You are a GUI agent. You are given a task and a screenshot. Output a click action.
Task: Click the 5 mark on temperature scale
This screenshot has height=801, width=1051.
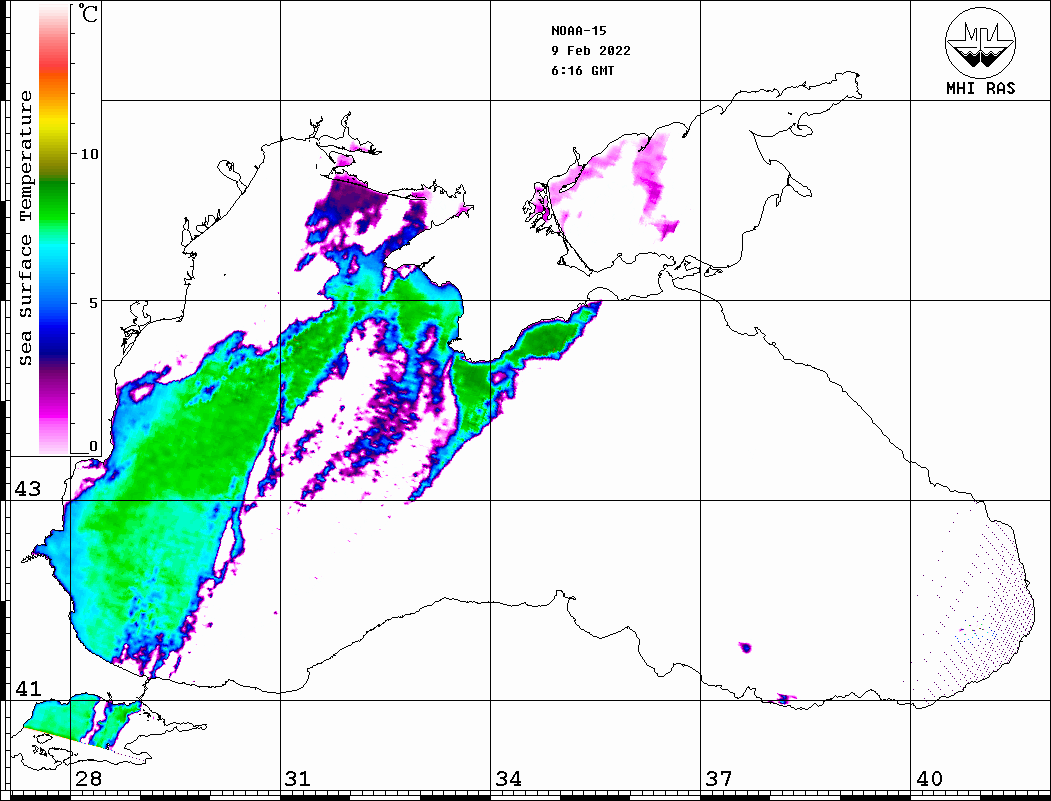tap(93, 303)
